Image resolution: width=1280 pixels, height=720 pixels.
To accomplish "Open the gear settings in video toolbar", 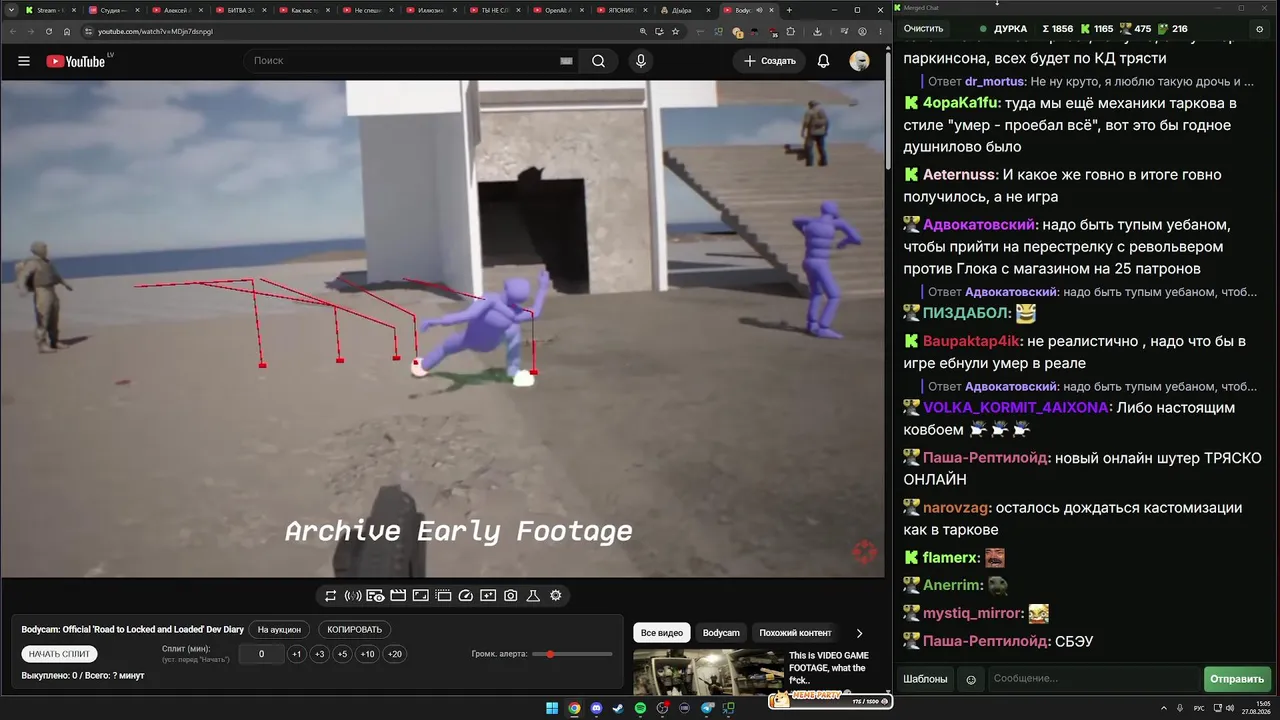I will click(x=556, y=596).
